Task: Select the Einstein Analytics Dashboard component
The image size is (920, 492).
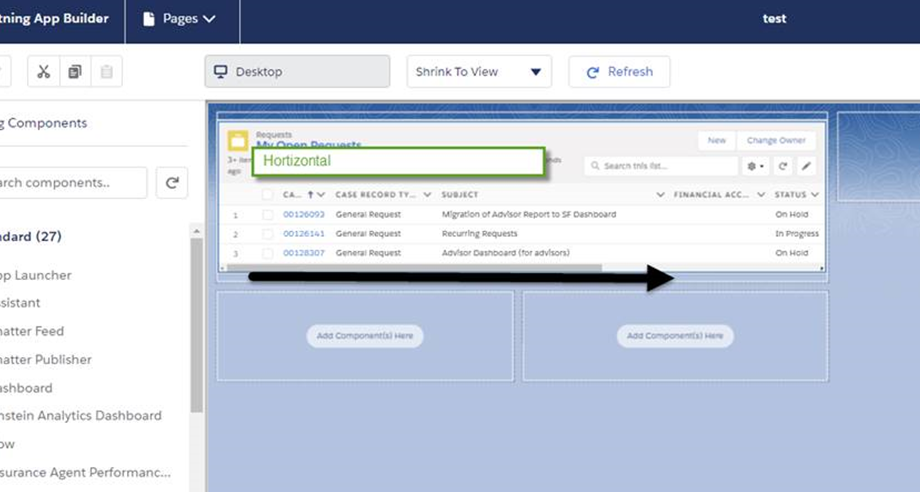Action: (80, 416)
